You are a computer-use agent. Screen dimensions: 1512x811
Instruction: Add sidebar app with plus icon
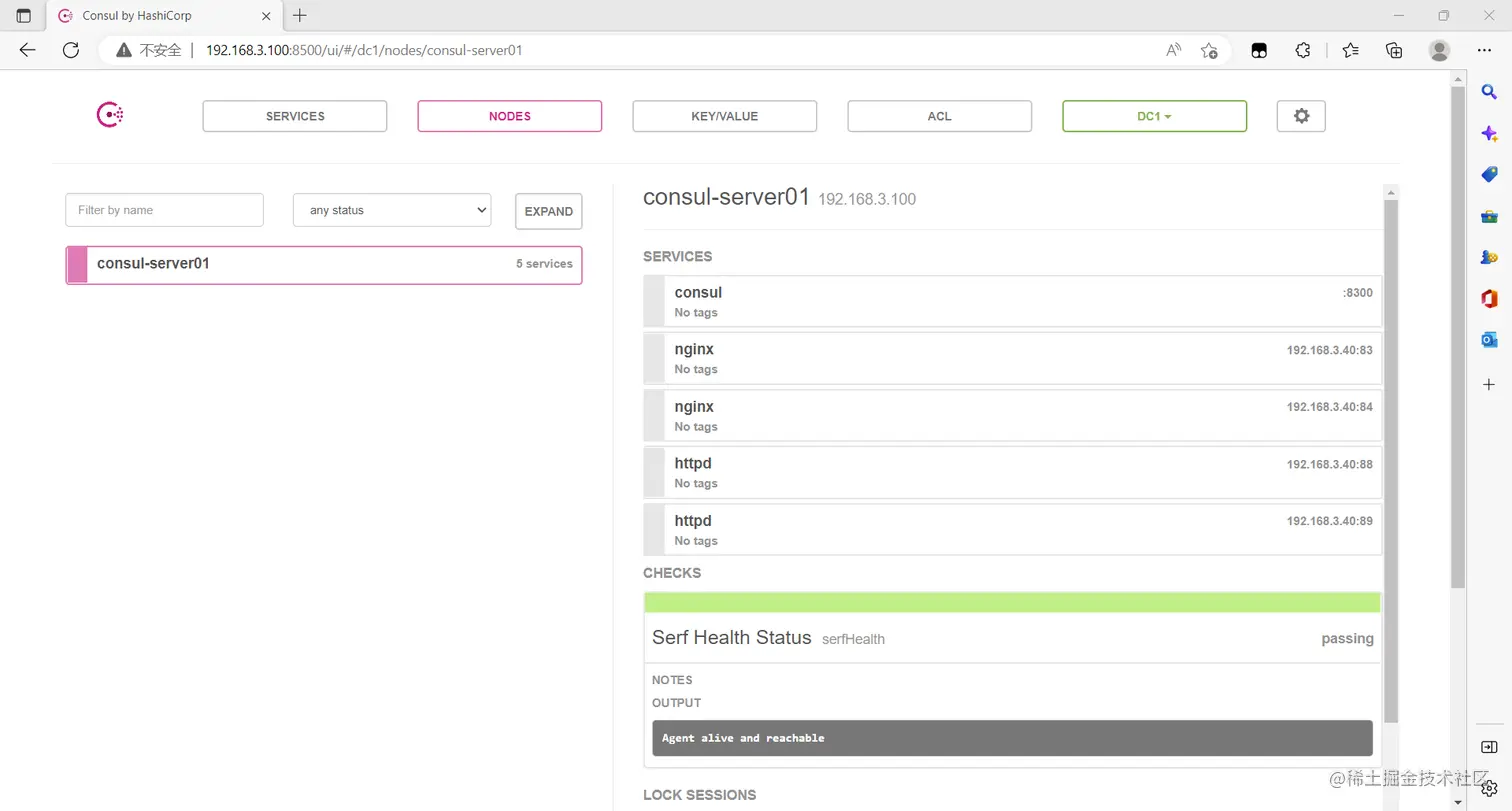pos(1489,384)
